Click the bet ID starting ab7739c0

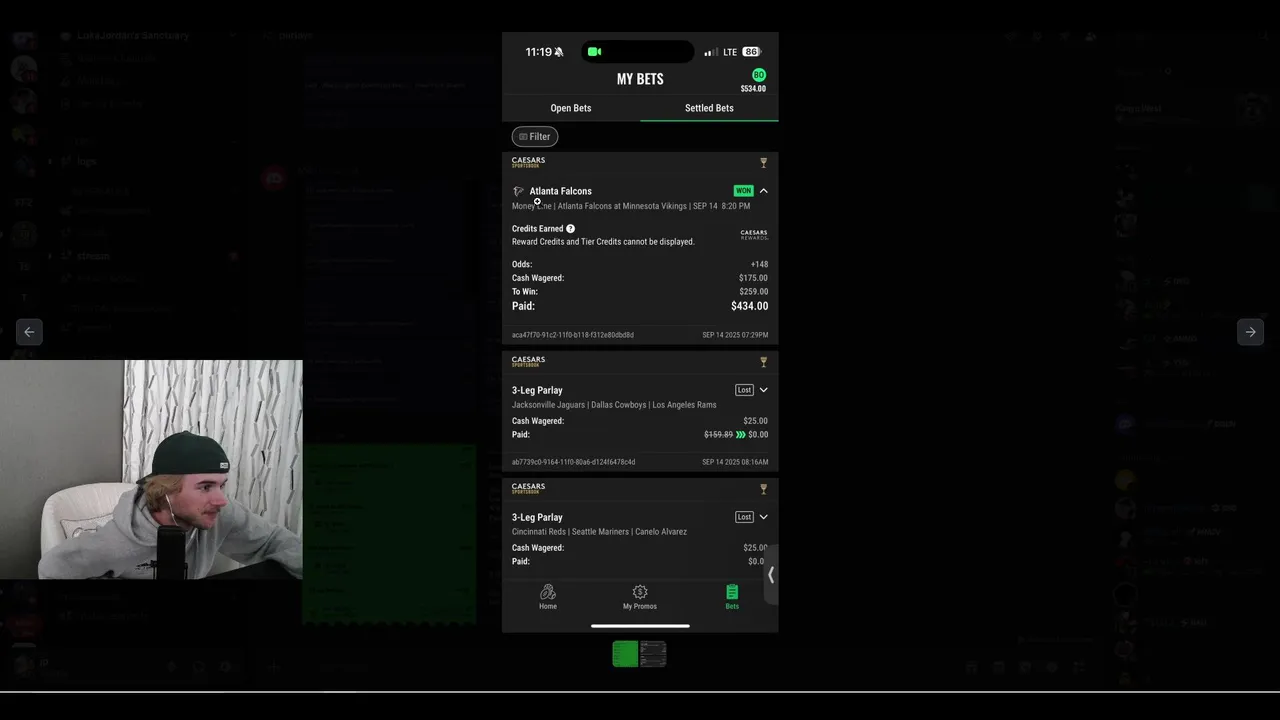573,462
